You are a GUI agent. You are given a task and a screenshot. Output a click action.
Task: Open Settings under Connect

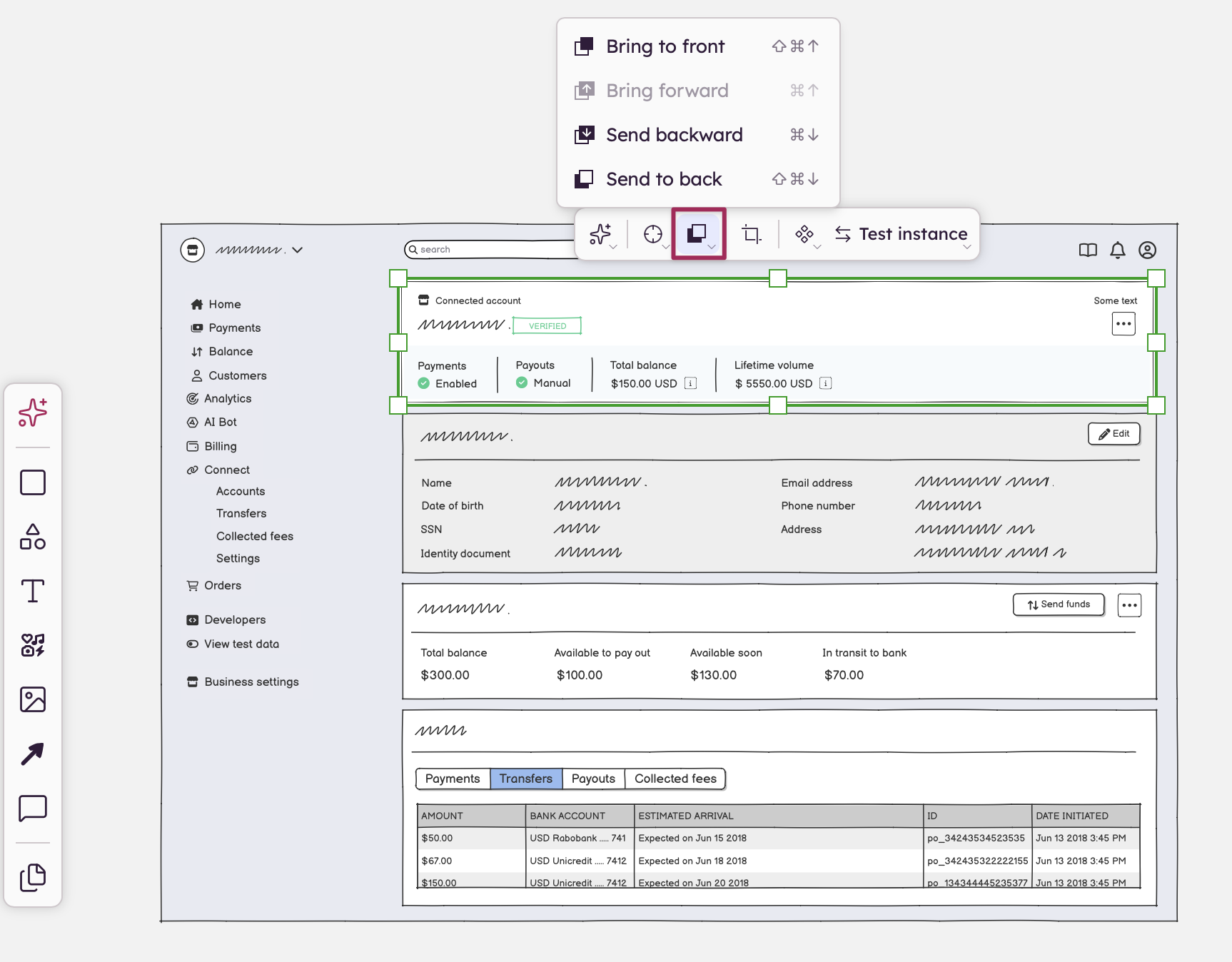pos(238,558)
